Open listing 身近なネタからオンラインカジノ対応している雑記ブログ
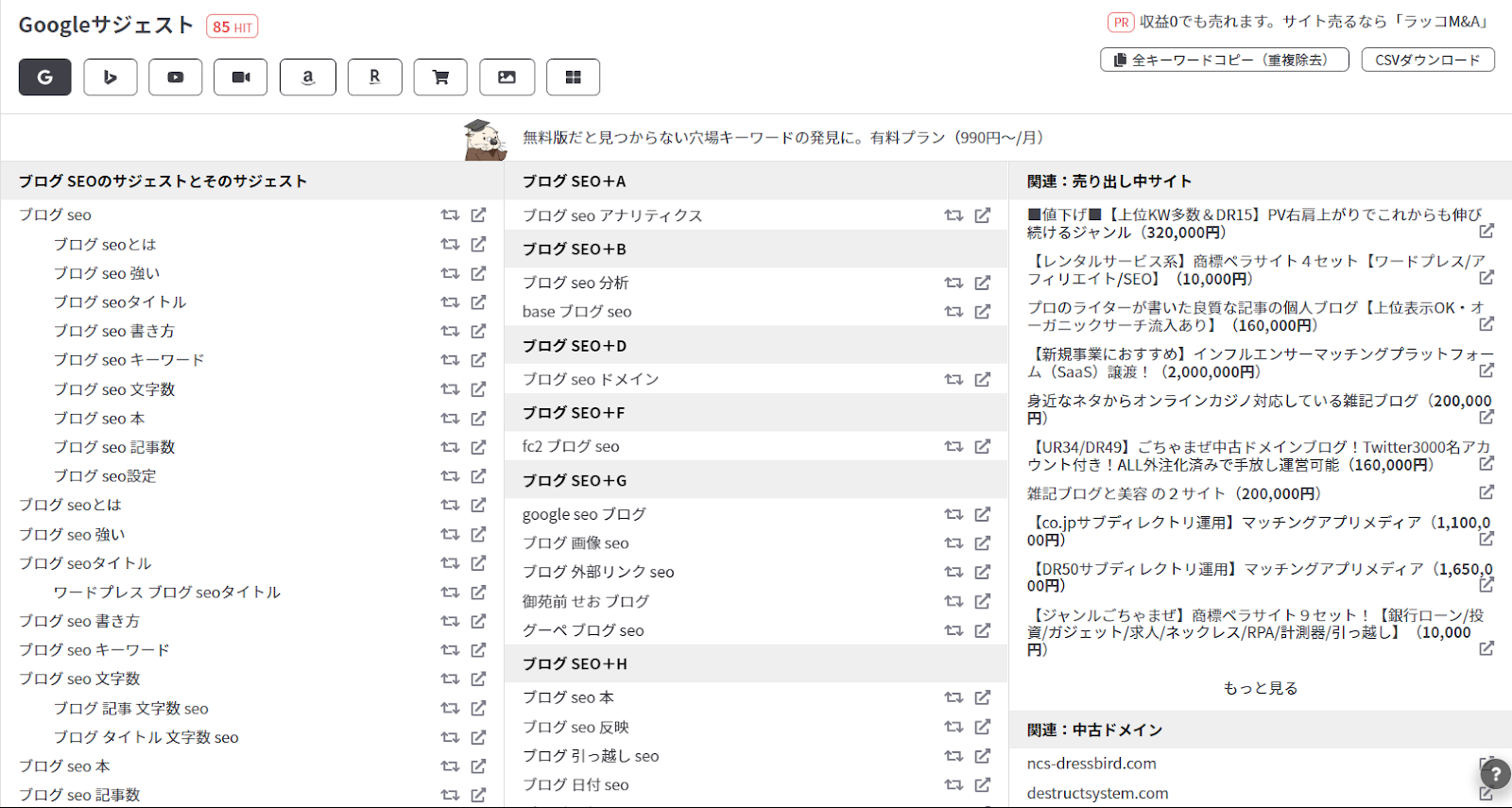The height and width of the screenshot is (808, 1512). point(1259,409)
